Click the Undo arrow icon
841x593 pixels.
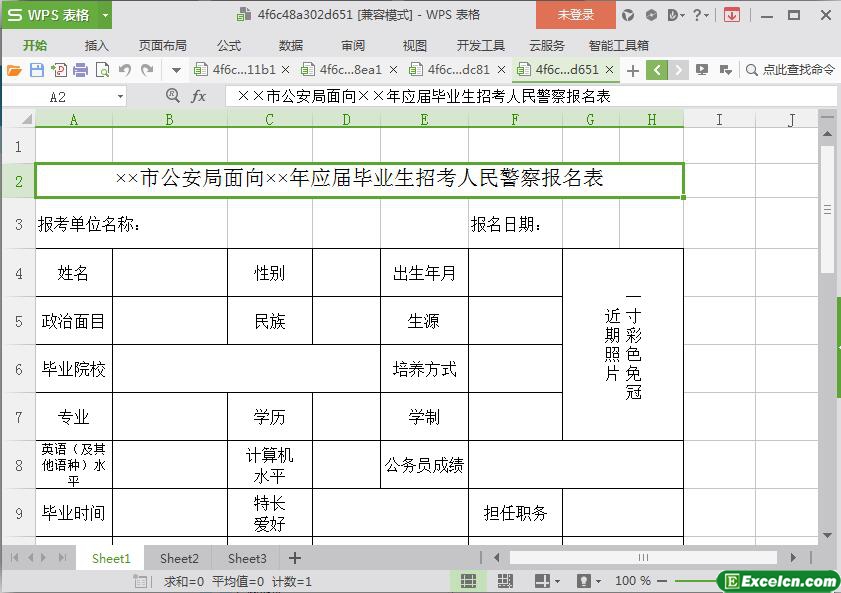[125, 70]
